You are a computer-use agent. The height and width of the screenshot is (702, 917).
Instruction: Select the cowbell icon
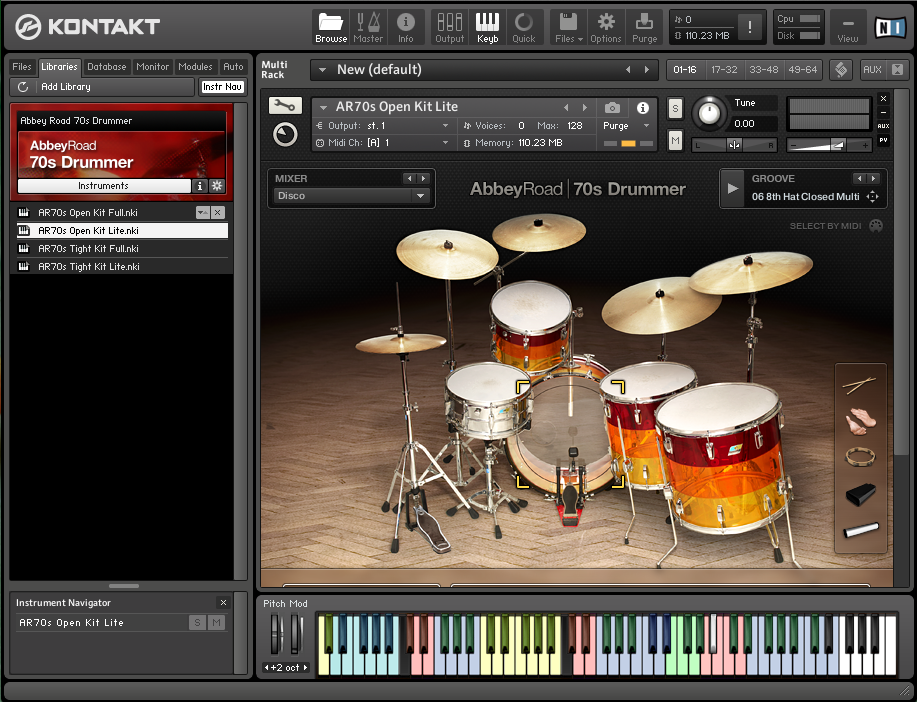(860, 494)
